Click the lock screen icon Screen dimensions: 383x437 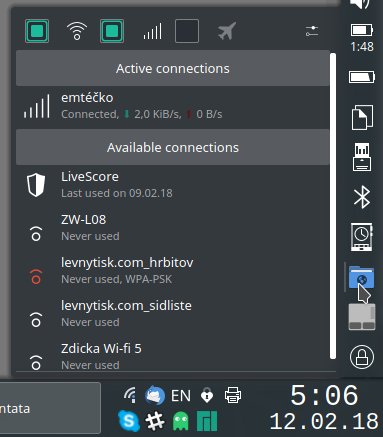click(x=362, y=357)
